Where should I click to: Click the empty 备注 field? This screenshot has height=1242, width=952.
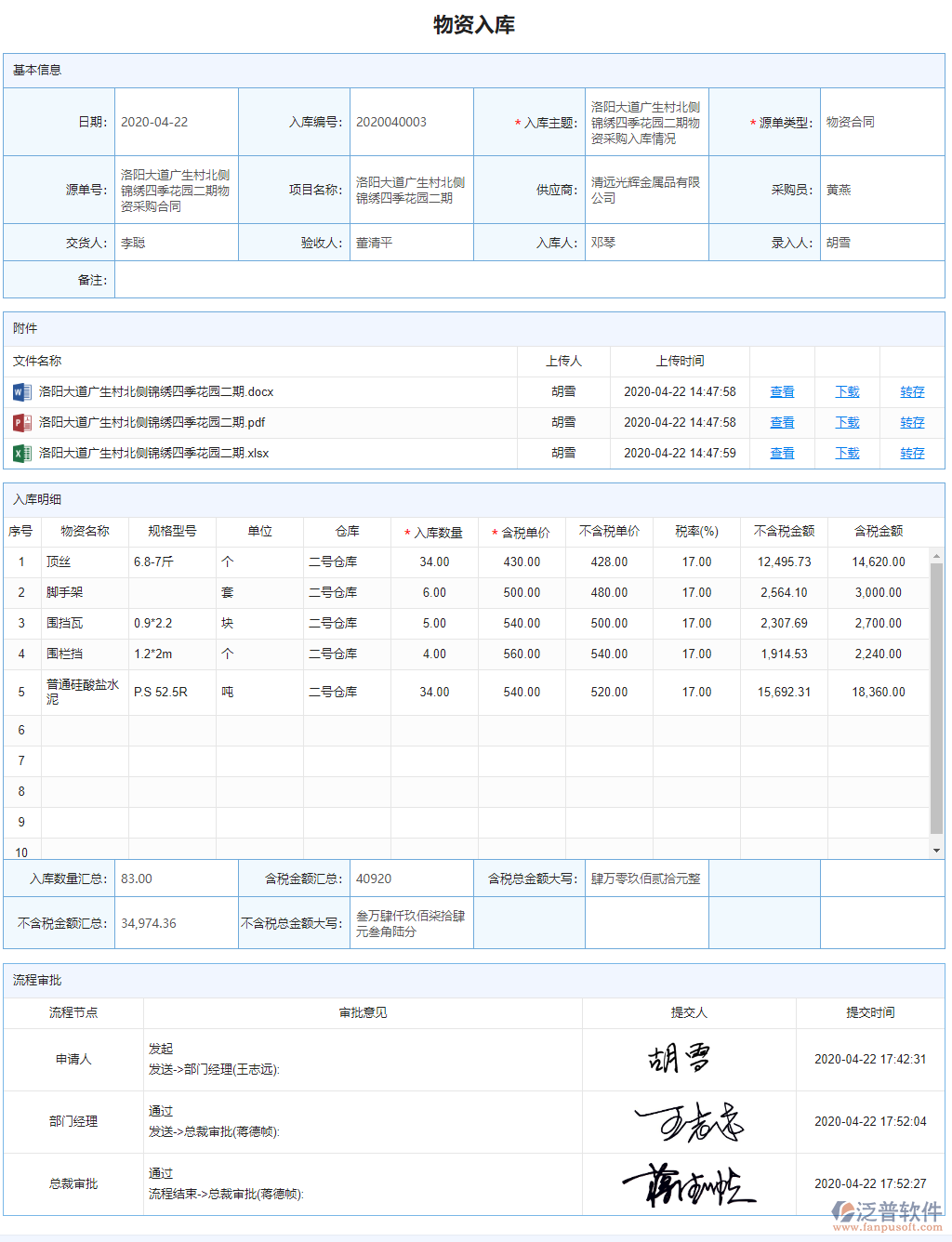[x=529, y=280]
